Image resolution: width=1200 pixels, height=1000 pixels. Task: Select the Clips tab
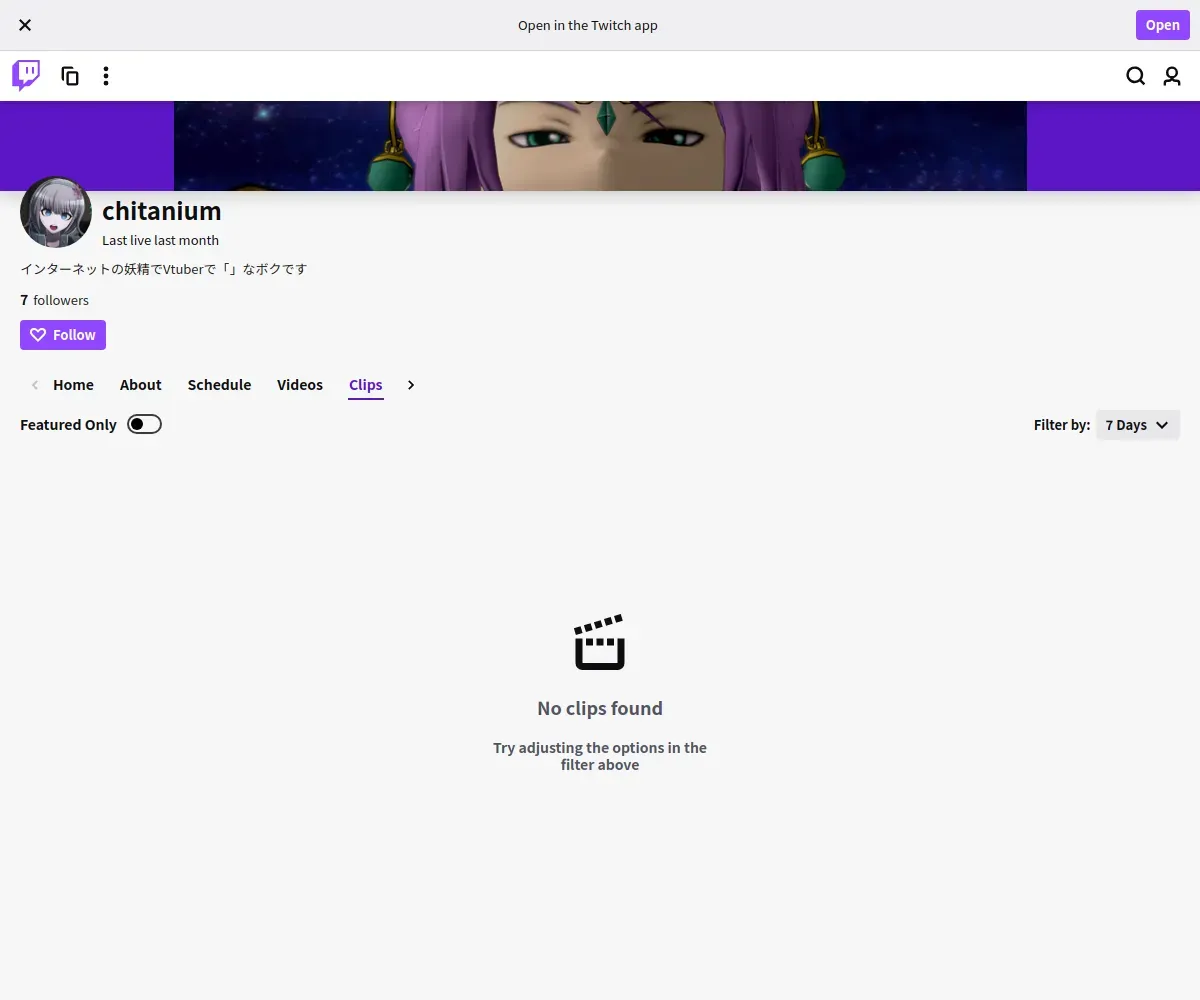[x=366, y=385]
